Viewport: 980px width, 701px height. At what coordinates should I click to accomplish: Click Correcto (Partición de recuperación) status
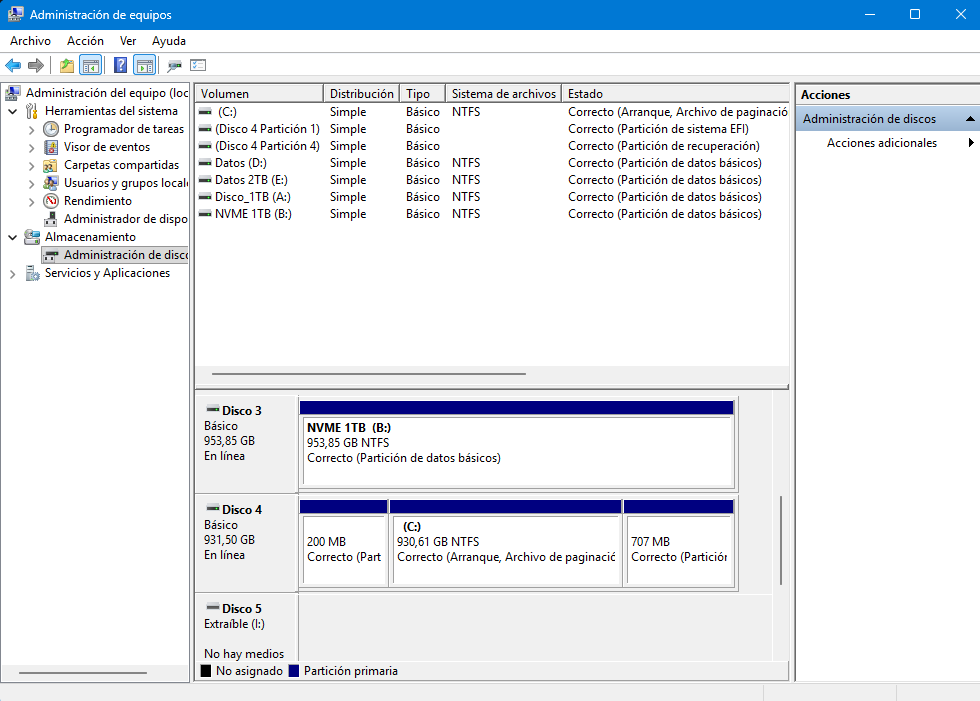(x=664, y=146)
